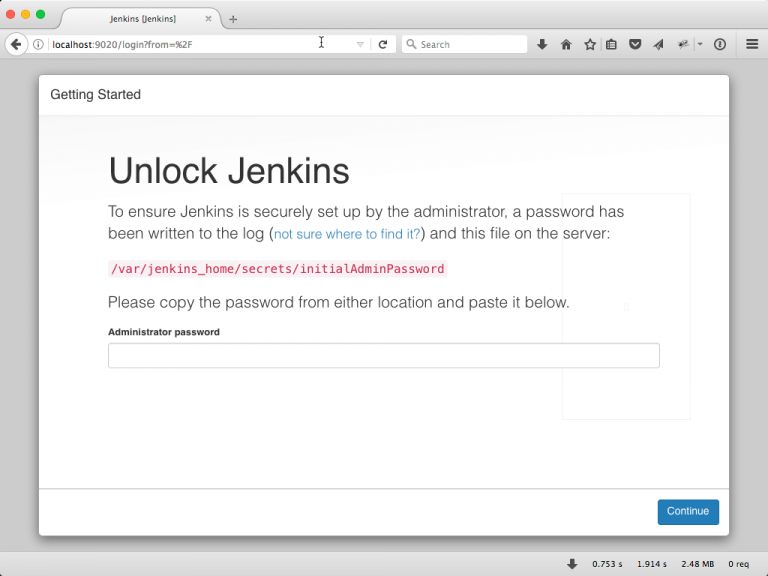Image resolution: width=768 pixels, height=576 pixels.
Task: Click the browser back arrow button
Action: coord(16,44)
